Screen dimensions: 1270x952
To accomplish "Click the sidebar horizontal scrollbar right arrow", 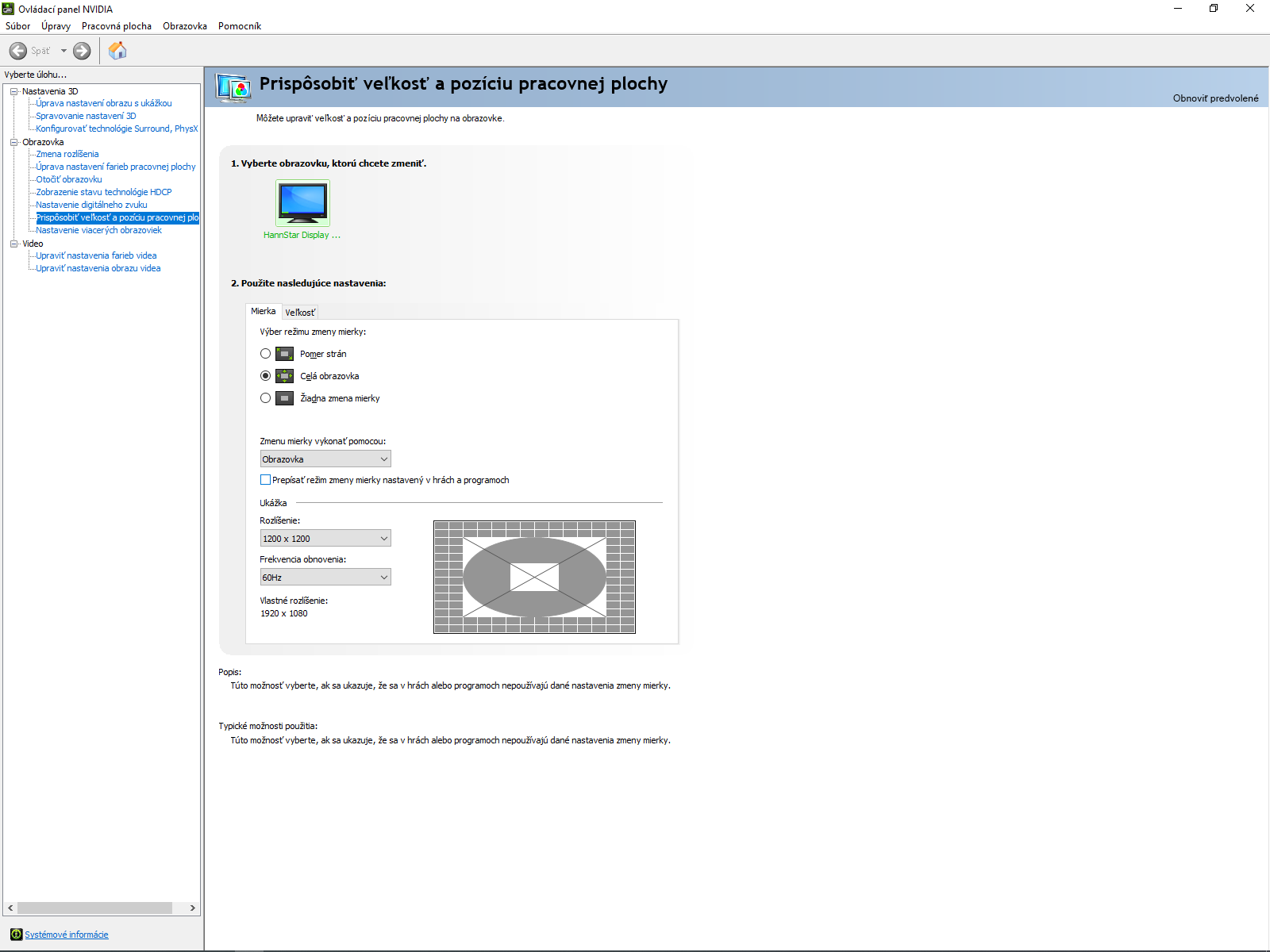I will point(192,908).
